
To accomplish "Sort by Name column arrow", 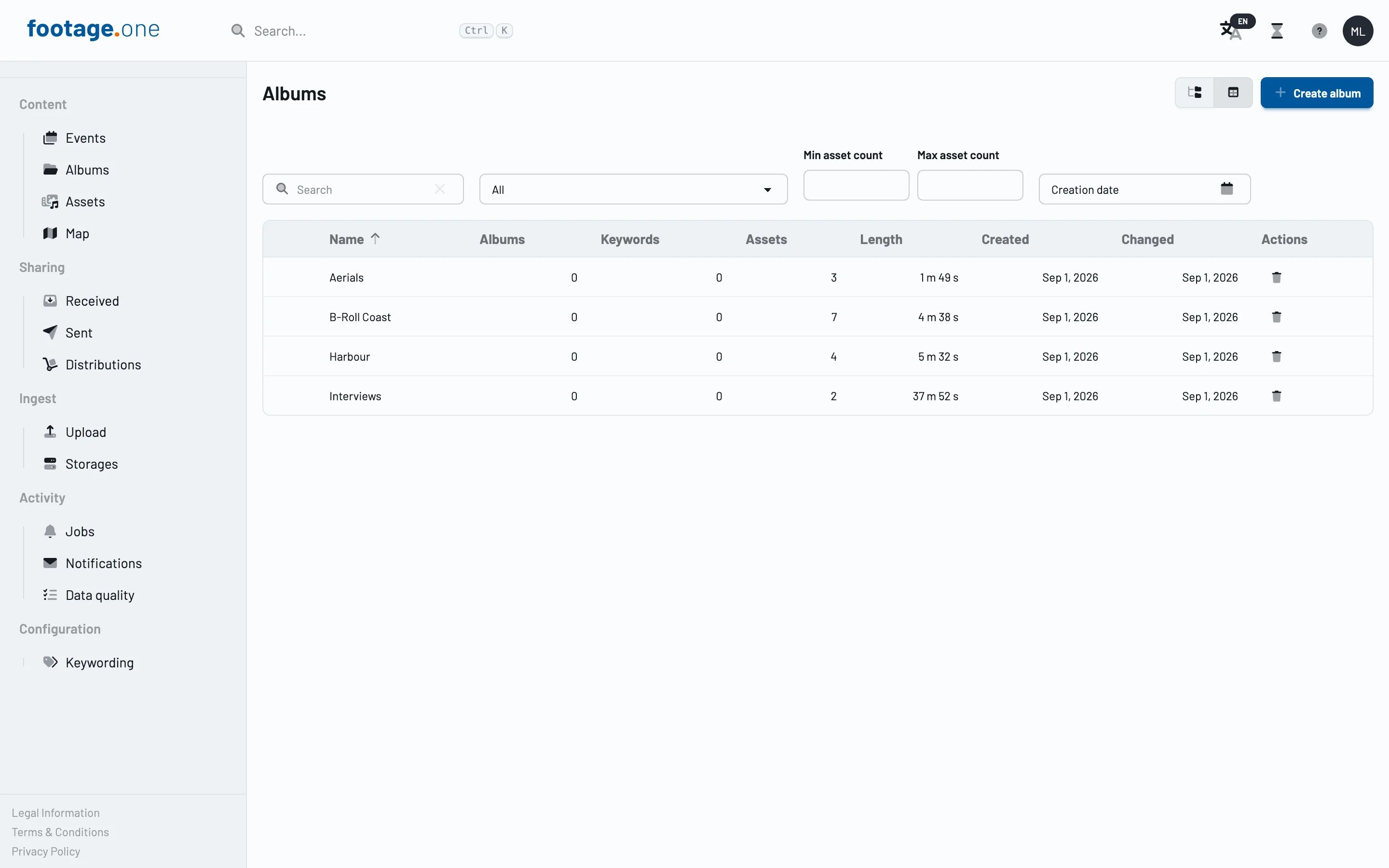I will [x=375, y=239].
